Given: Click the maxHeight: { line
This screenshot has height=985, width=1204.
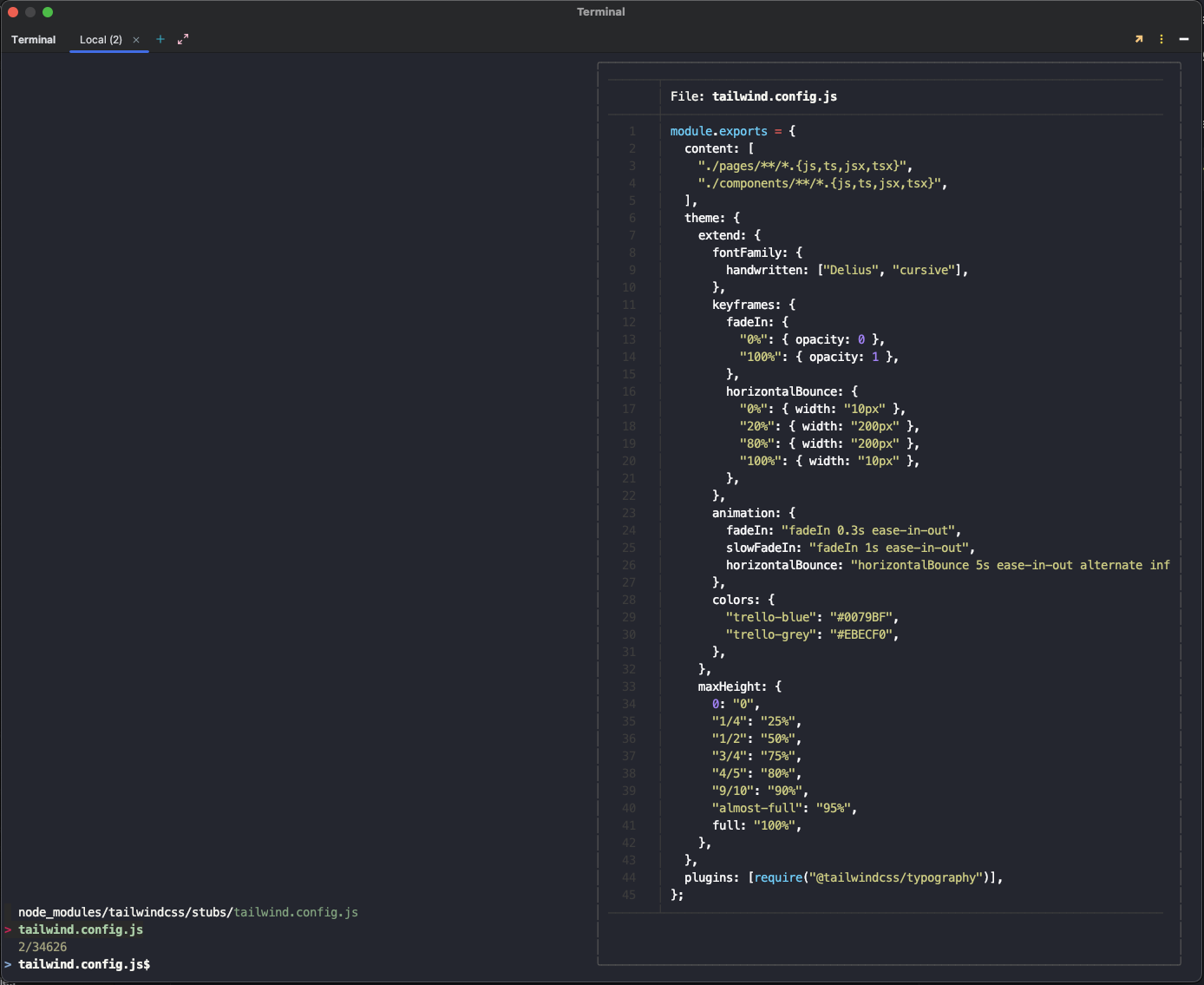Looking at the screenshot, I should pyautogui.click(x=740, y=686).
